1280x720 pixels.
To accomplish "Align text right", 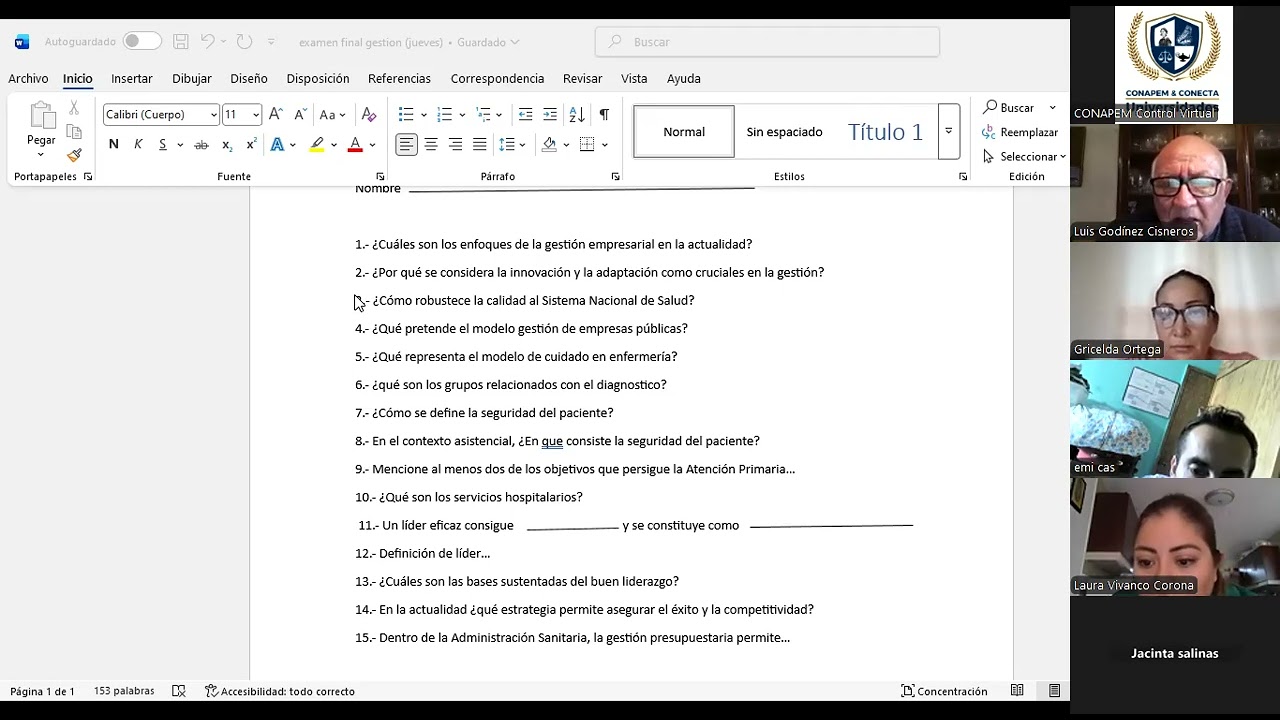I will (x=455, y=145).
